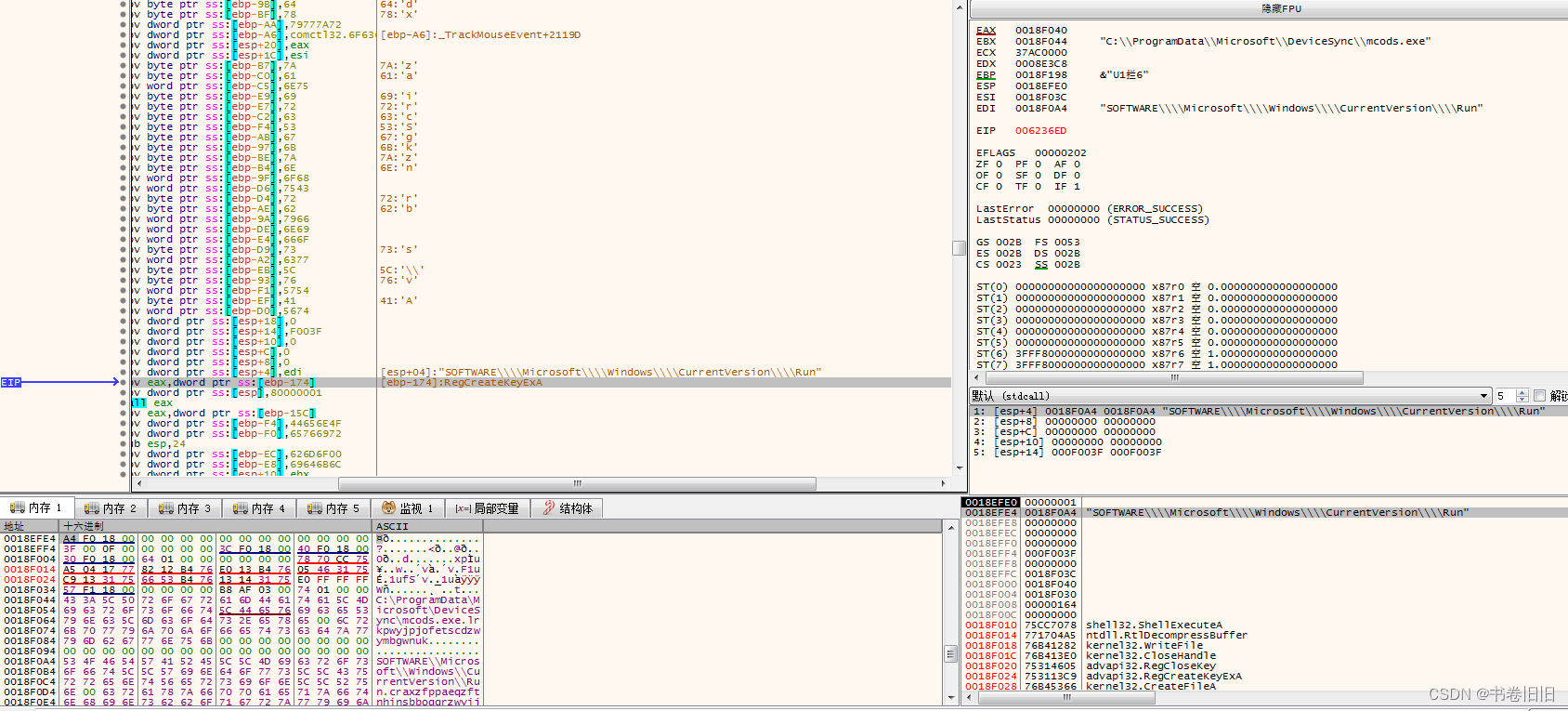The image size is (1568, 711).
Task: Select the EIP register value 006236ED
Action: 1040,131
